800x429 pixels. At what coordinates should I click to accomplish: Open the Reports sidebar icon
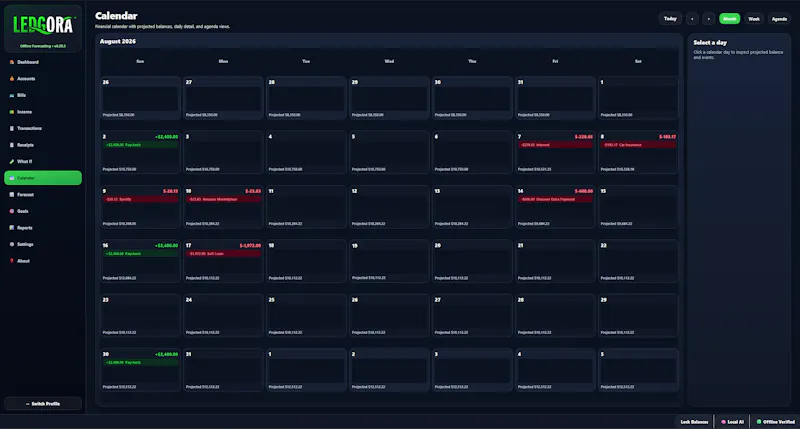click(x=12, y=228)
